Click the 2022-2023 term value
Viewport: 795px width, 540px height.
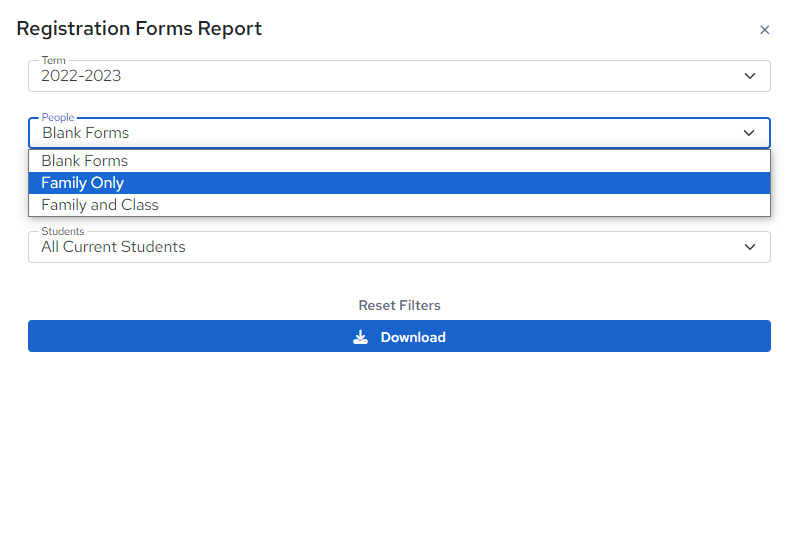click(81, 76)
